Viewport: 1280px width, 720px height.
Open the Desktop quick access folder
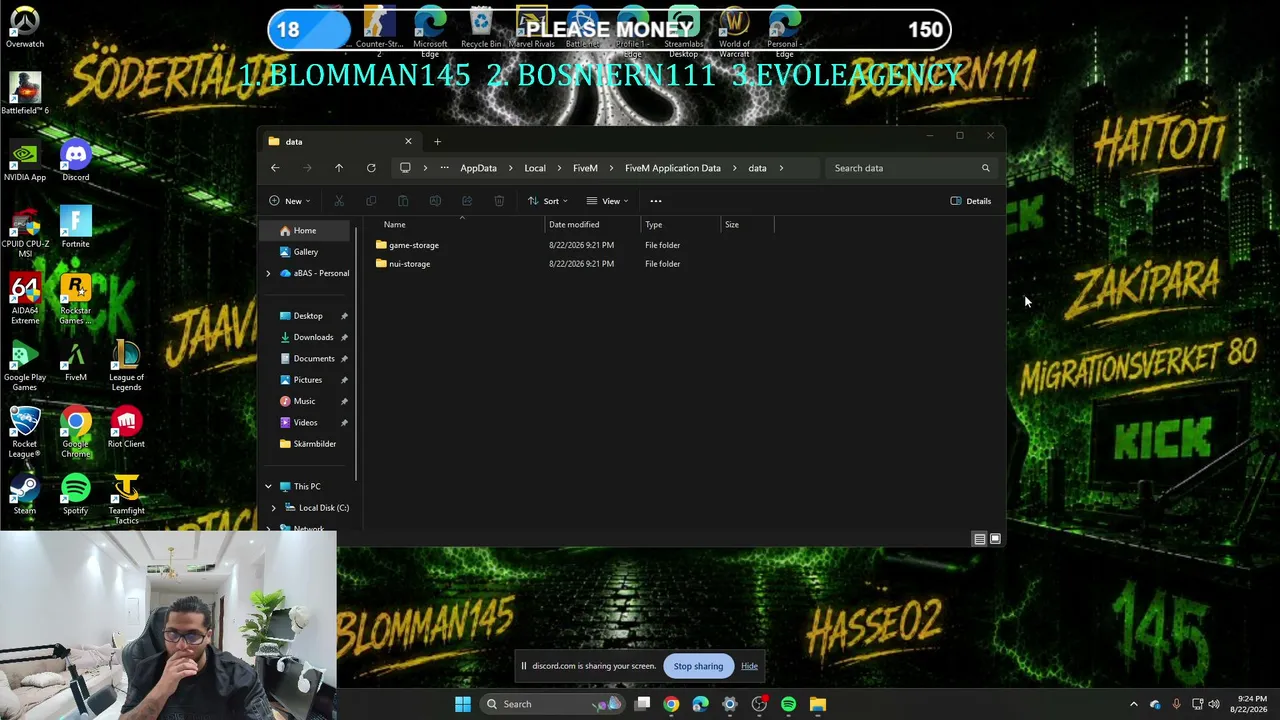tap(308, 316)
